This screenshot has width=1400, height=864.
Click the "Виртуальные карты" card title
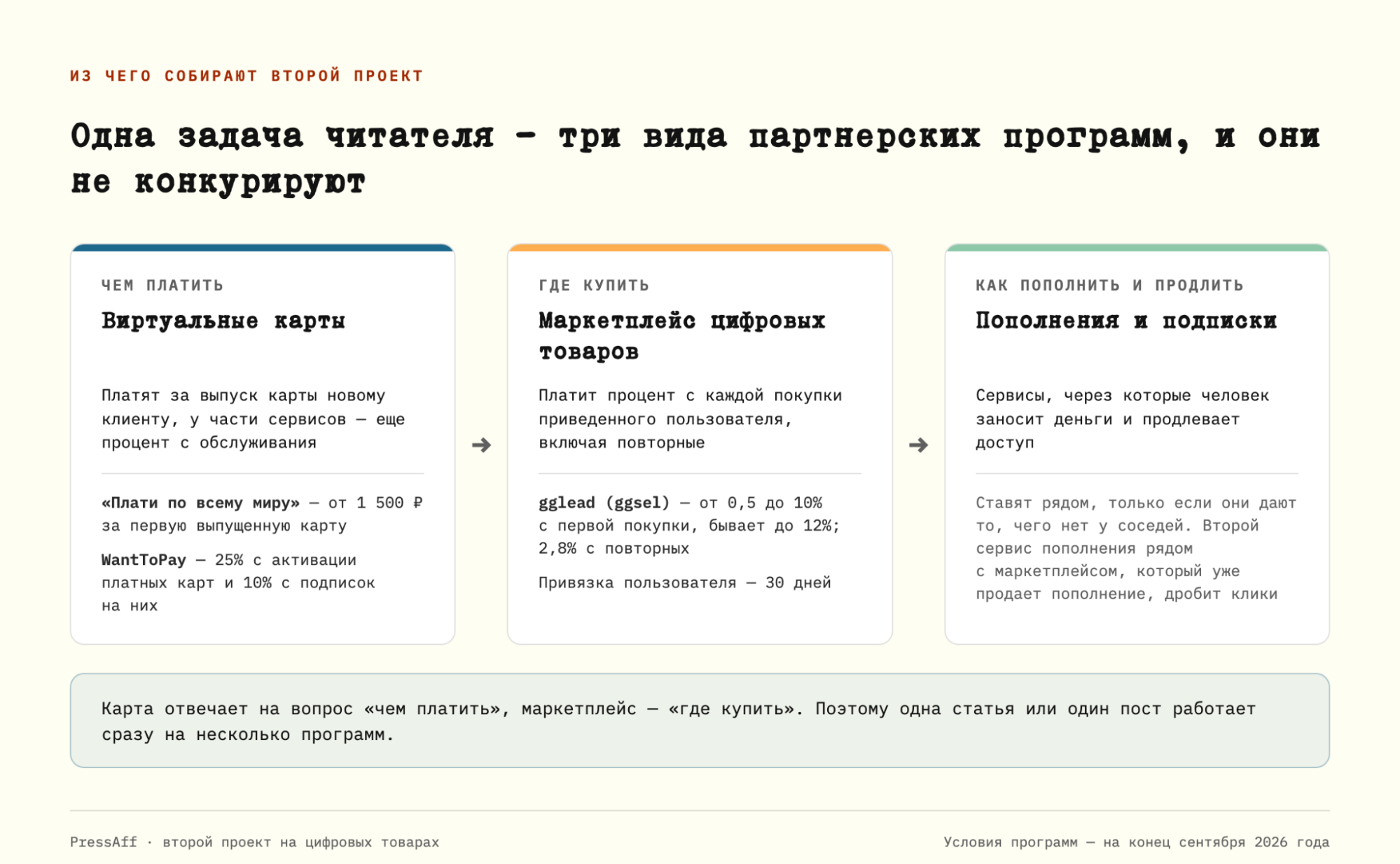pos(223,321)
